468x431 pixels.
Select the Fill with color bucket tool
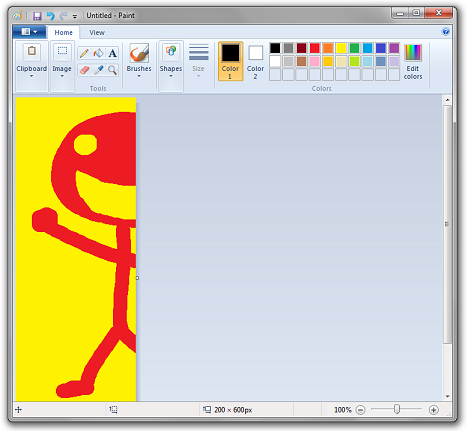tap(98, 53)
